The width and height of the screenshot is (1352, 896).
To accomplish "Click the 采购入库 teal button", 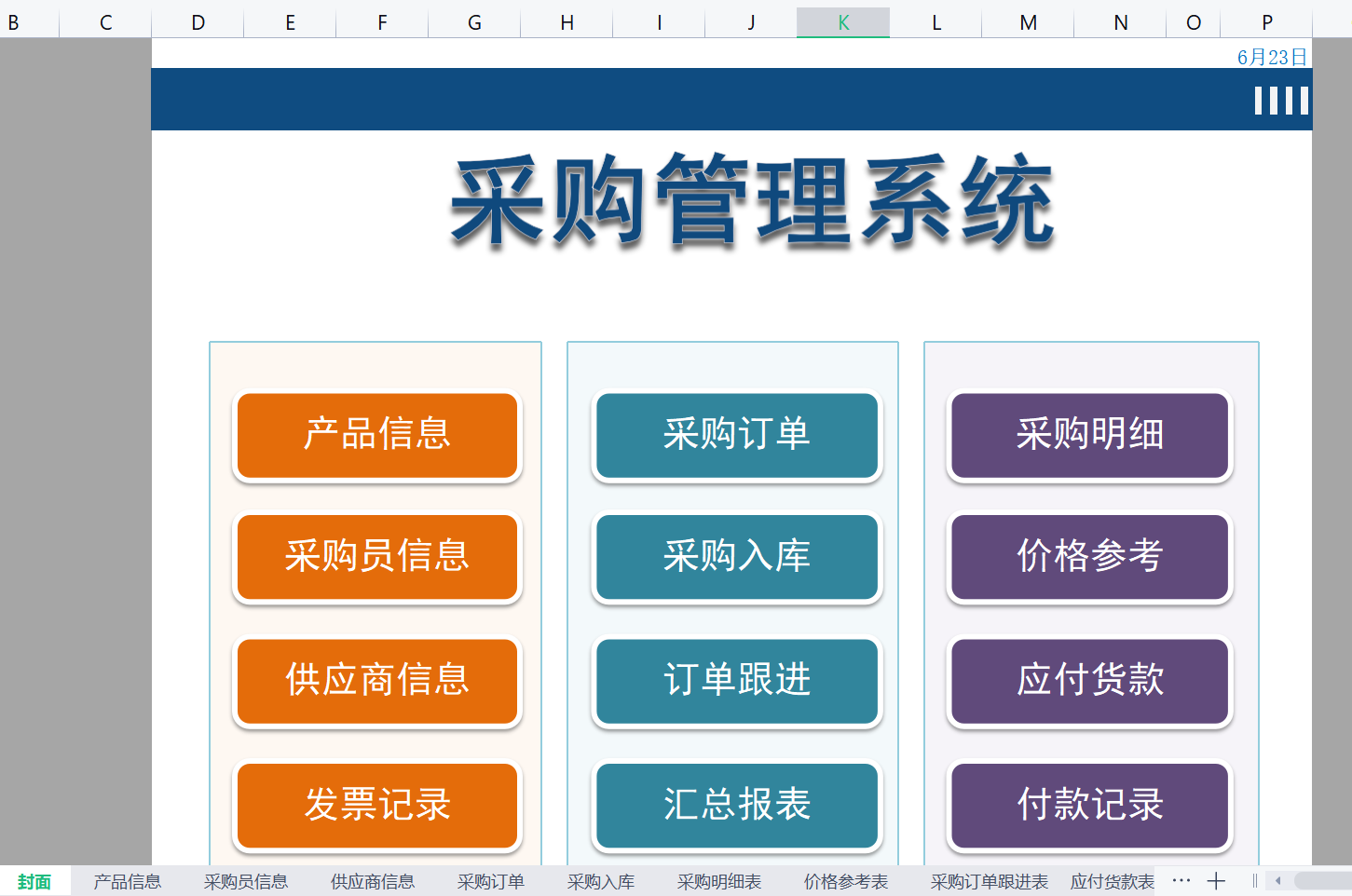I will pos(737,557).
